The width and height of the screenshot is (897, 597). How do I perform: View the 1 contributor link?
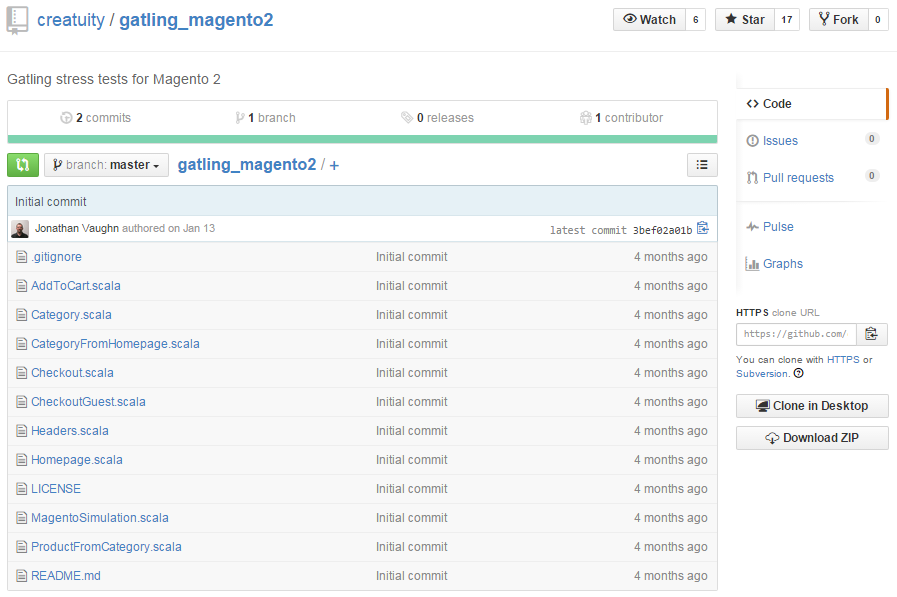[621, 118]
